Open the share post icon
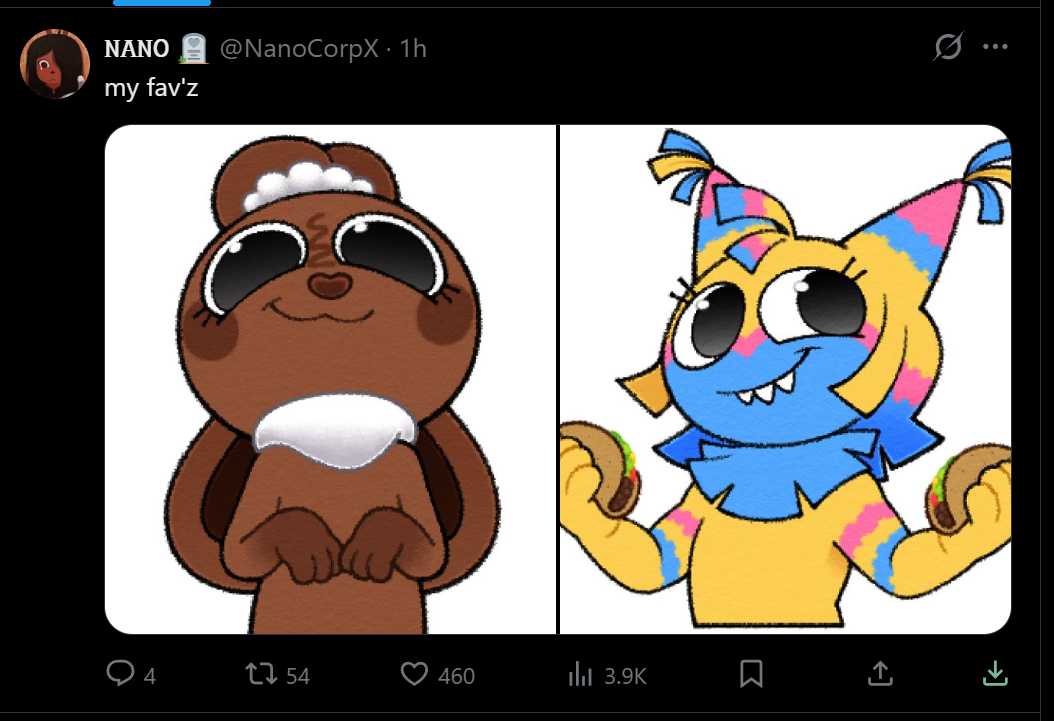 [879, 675]
